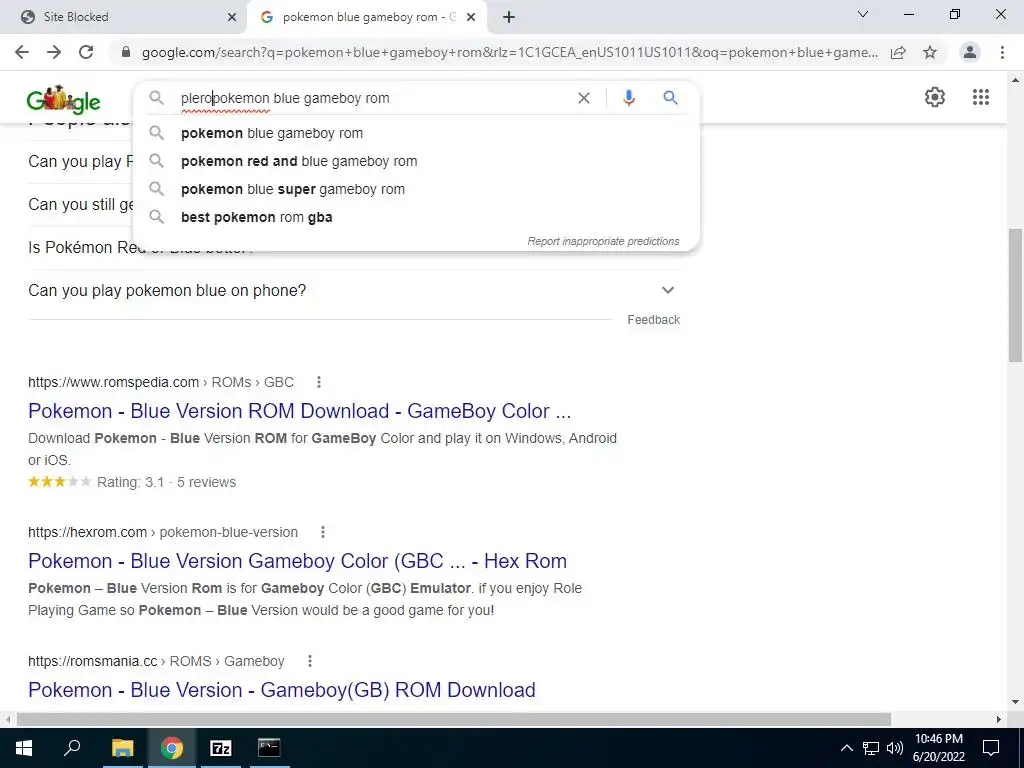Show hidden system tray icons
This screenshot has width=1024, height=768.
tap(846, 748)
